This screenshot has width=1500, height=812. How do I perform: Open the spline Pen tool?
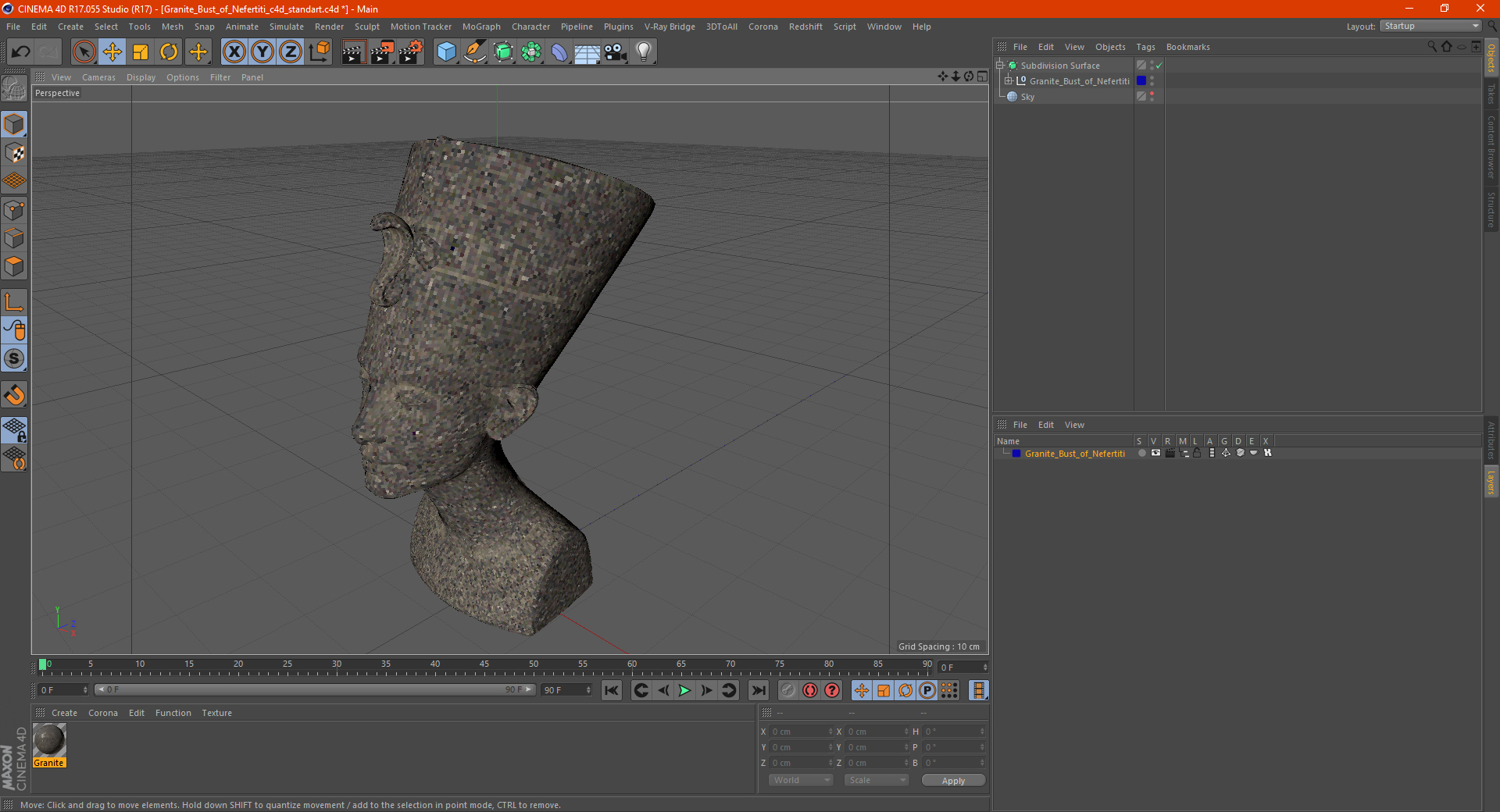click(x=474, y=52)
